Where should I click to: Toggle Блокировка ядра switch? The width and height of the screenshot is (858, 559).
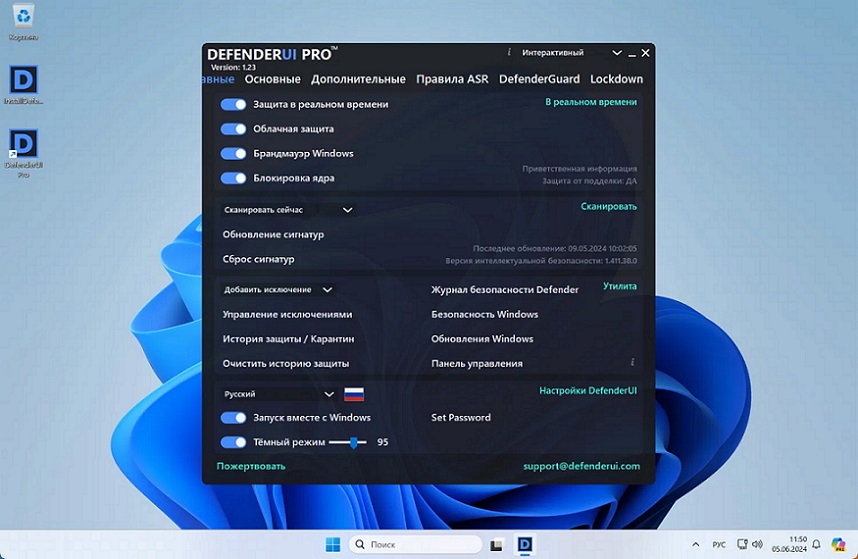[234, 178]
